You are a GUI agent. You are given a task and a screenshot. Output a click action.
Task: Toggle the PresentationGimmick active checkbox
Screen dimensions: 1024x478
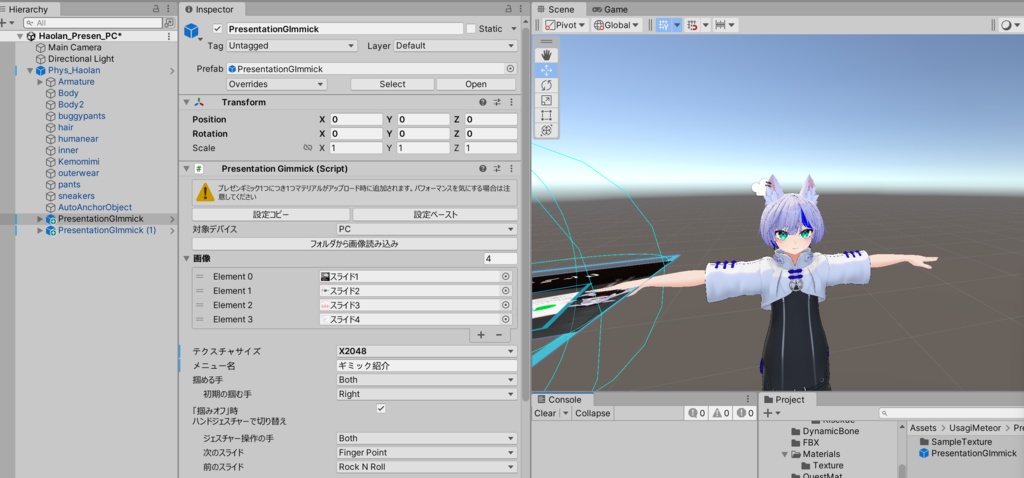[218, 29]
